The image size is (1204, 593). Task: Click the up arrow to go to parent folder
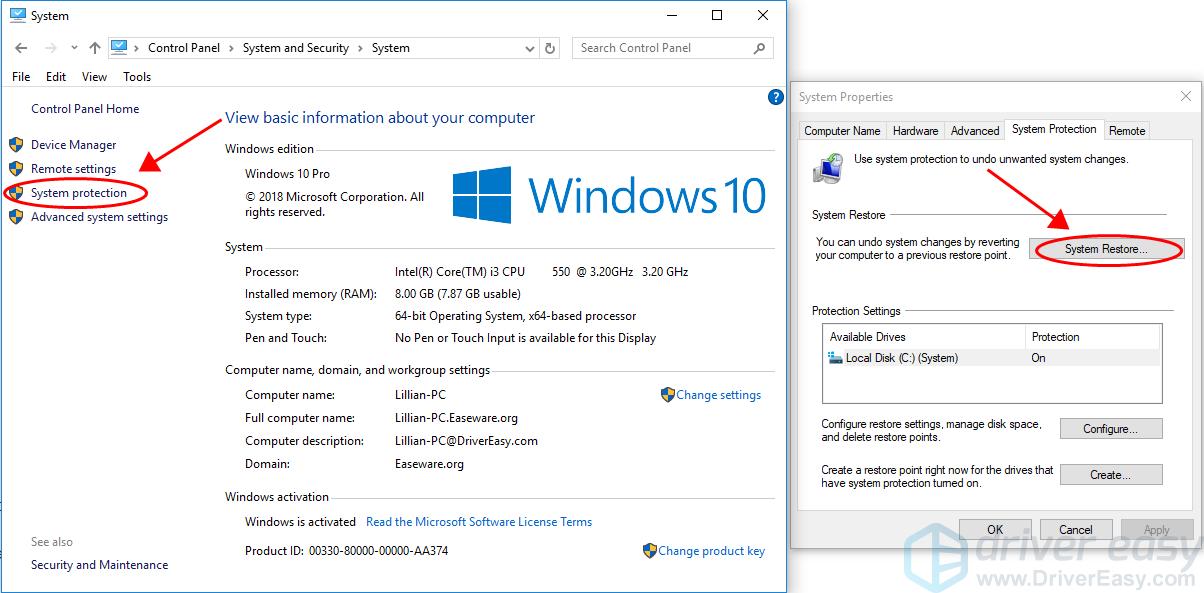click(x=95, y=47)
